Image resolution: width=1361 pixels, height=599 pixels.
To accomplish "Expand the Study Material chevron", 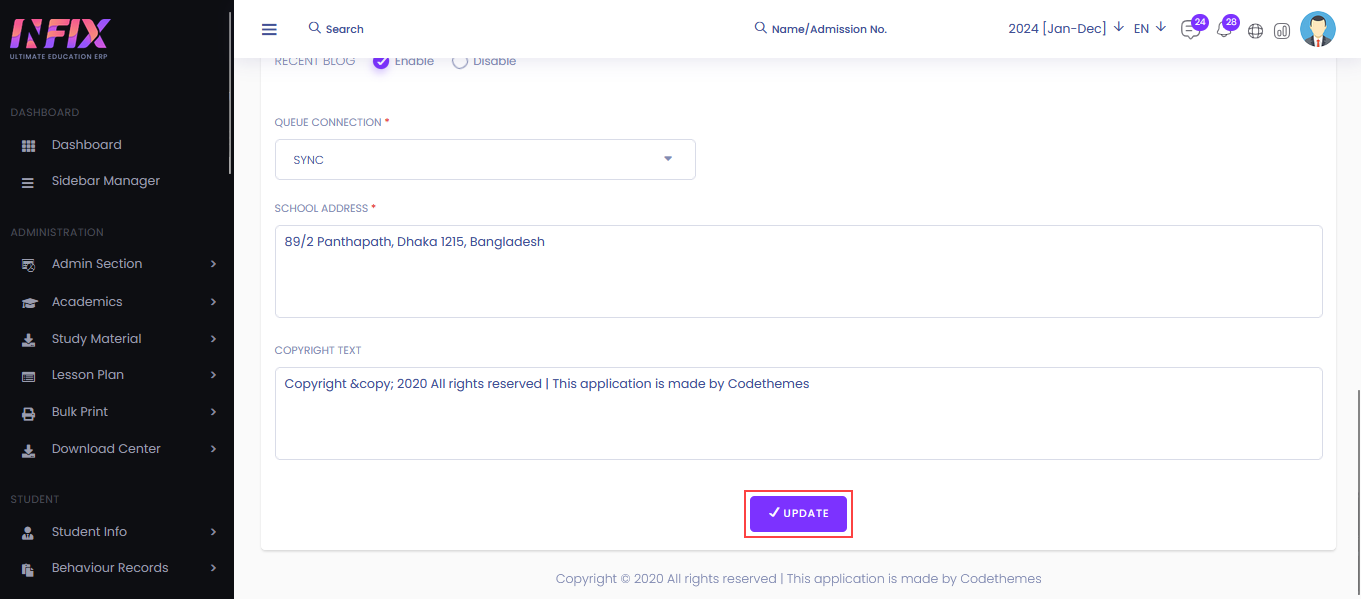I will pos(213,339).
